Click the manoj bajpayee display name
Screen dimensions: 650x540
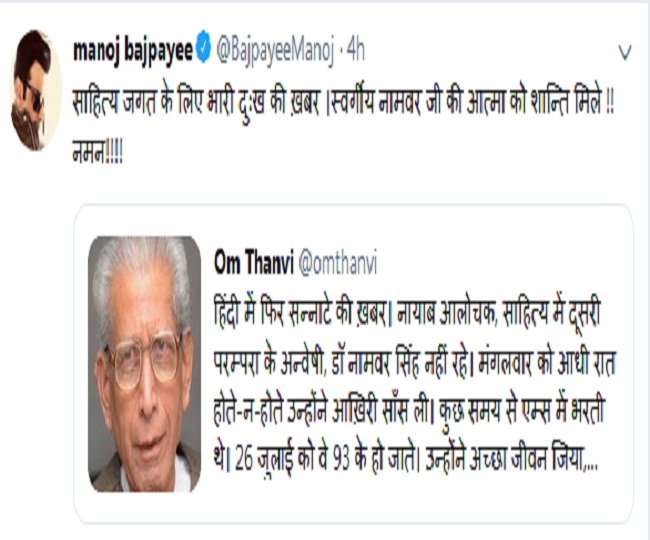point(133,51)
